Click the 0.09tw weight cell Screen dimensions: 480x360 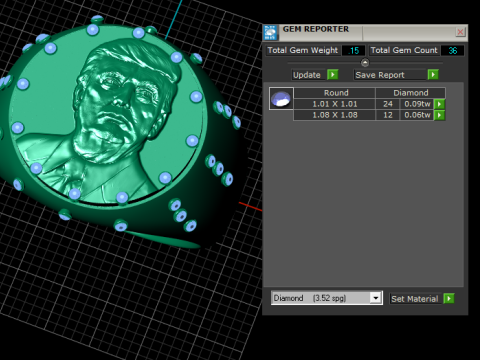[x=417, y=104]
